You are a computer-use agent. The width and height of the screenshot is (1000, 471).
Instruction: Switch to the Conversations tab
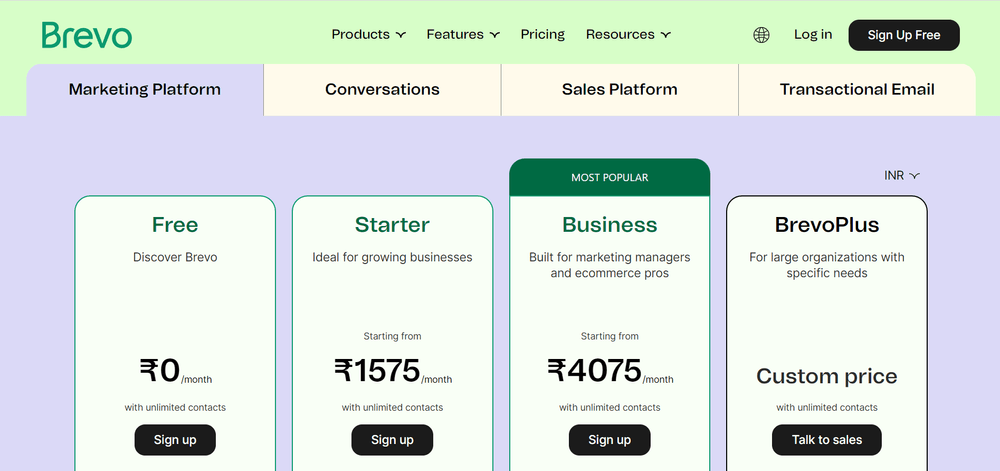(382, 90)
